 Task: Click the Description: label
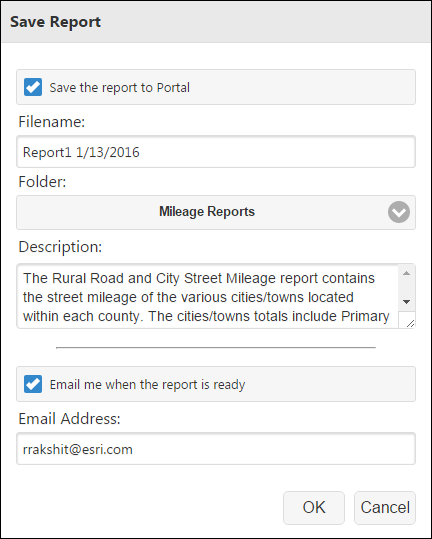tap(60, 247)
